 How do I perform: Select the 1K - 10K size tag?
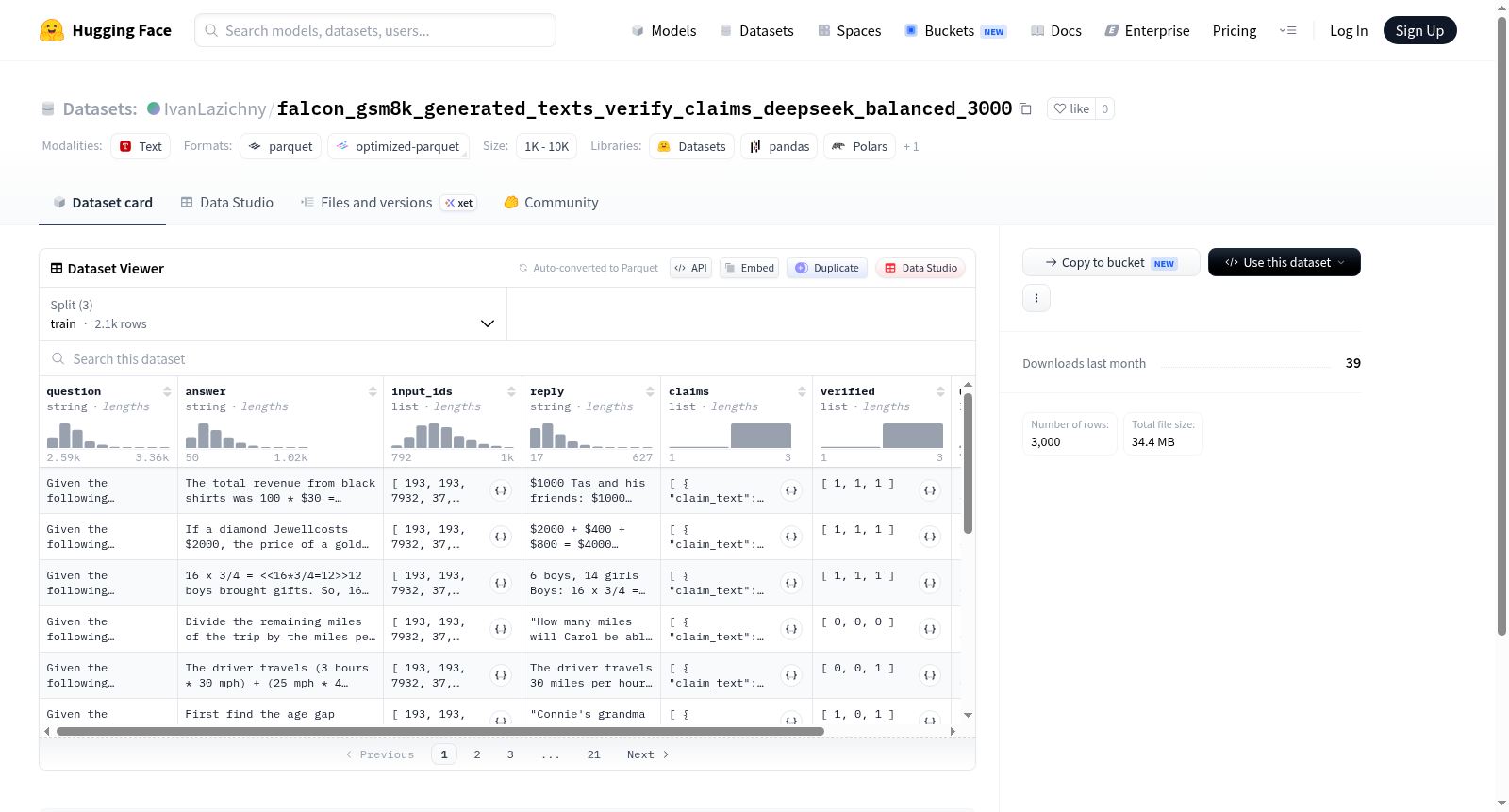point(547,146)
